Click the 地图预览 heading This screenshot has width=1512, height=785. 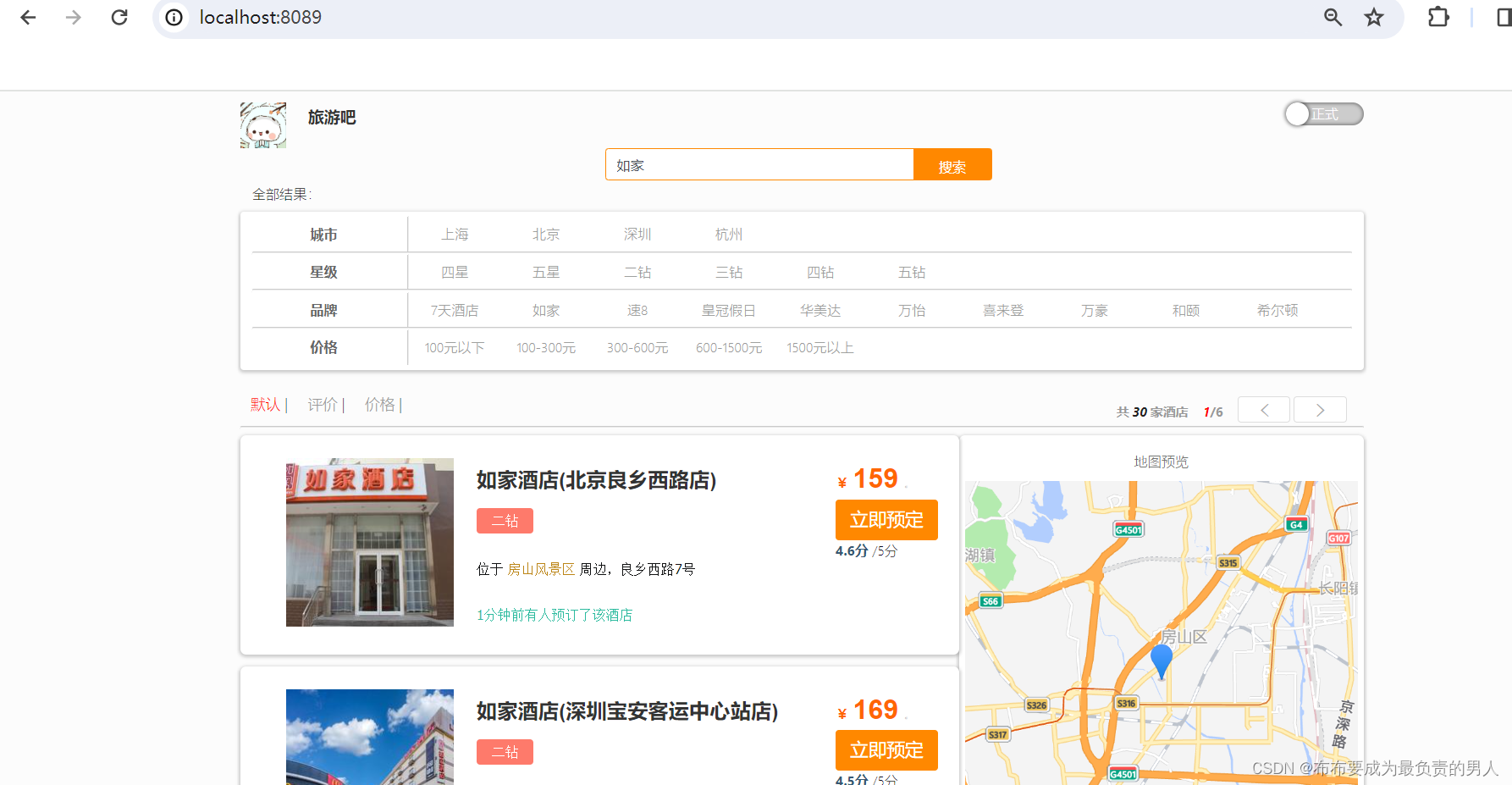pyautogui.click(x=1161, y=462)
